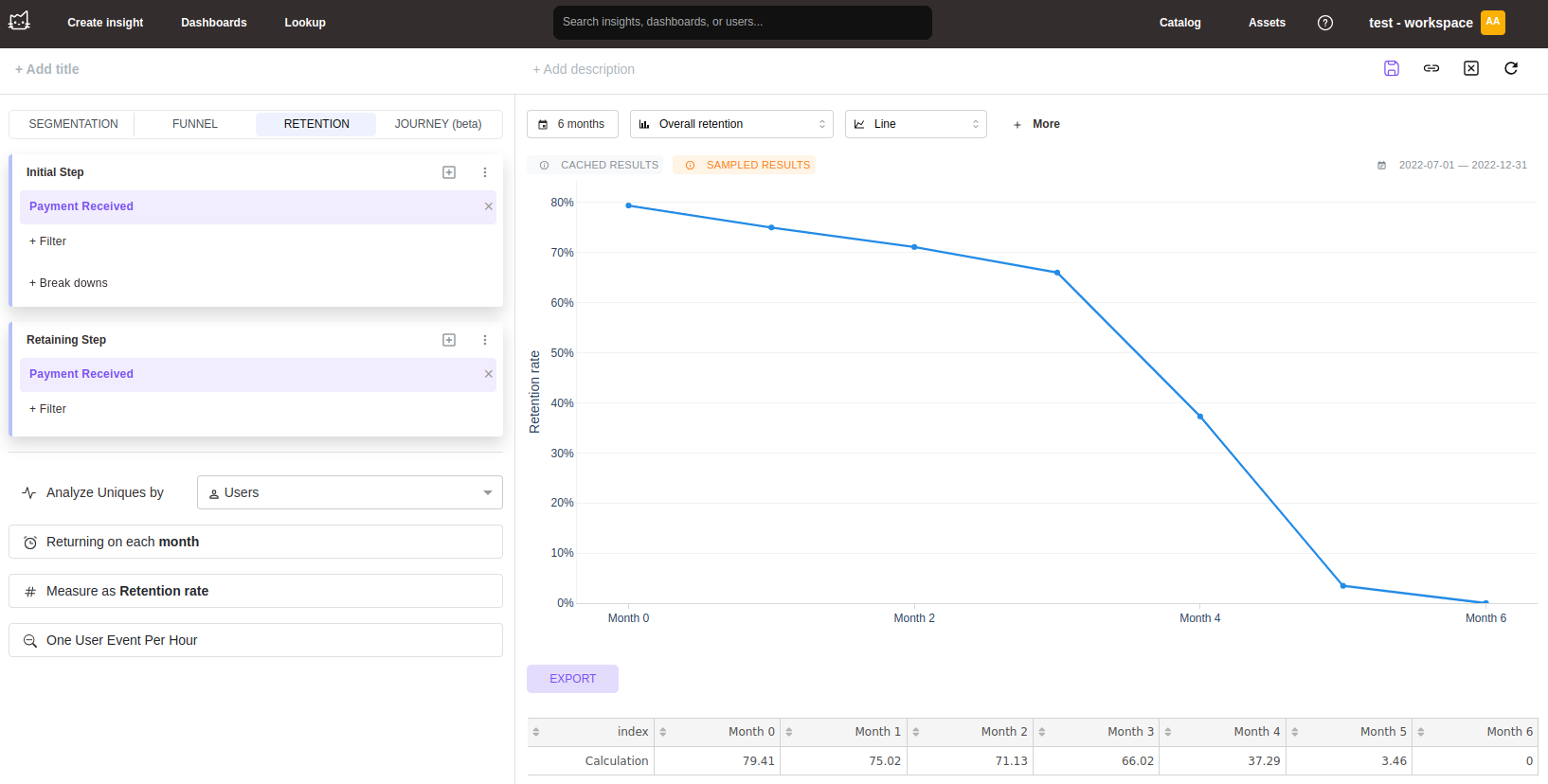1548x784 pixels.
Task: Refresh the insight results
Action: click(x=1510, y=68)
